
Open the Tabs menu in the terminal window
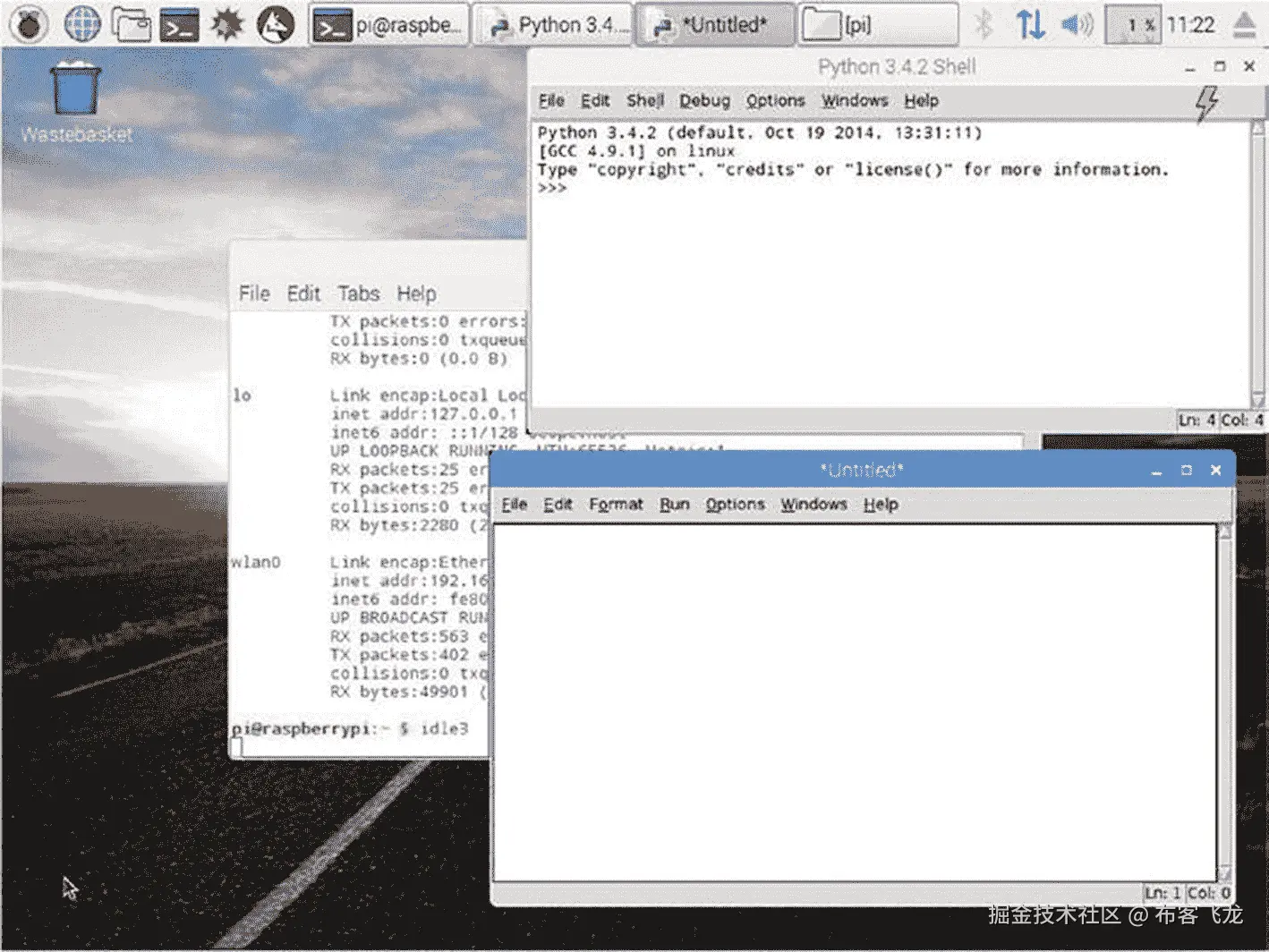pos(359,293)
